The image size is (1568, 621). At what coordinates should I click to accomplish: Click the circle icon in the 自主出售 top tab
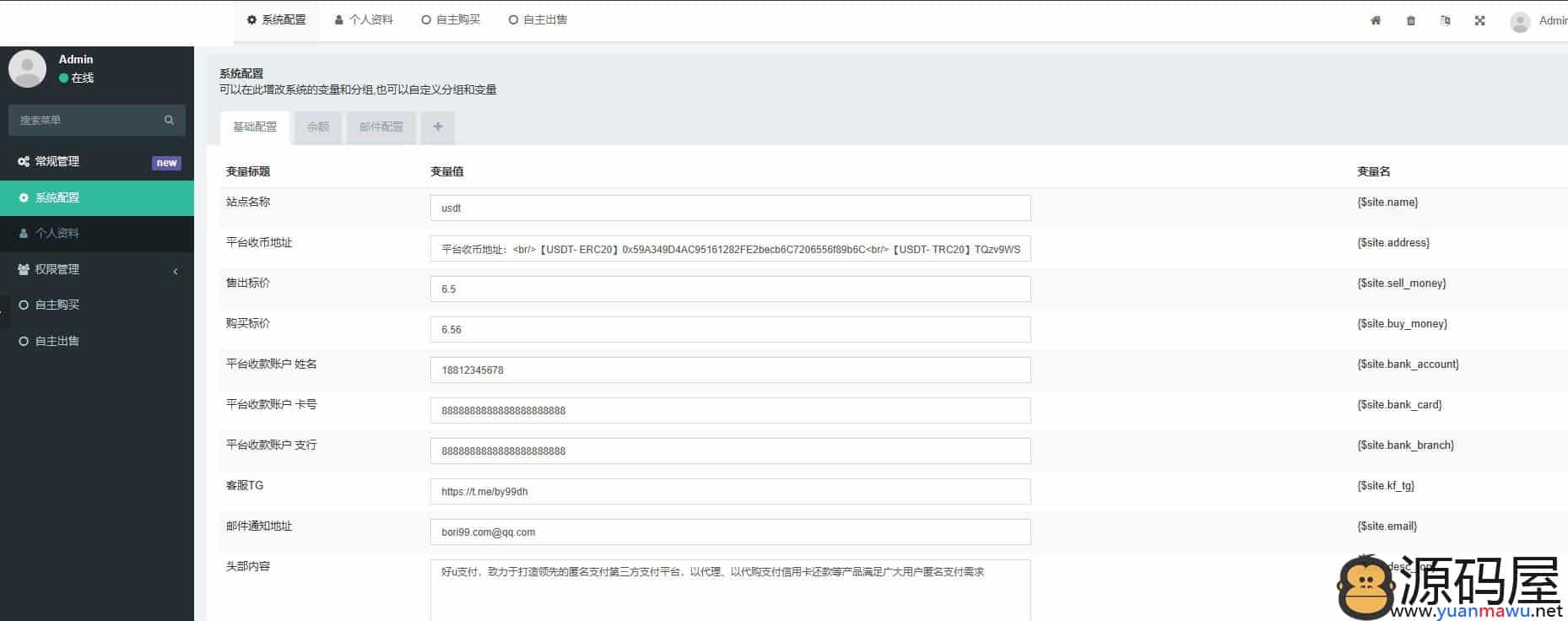[513, 19]
